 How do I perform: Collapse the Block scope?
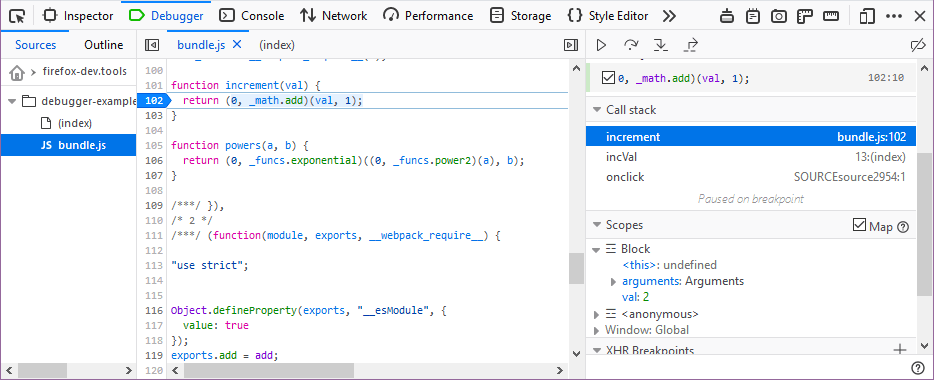(596, 250)
